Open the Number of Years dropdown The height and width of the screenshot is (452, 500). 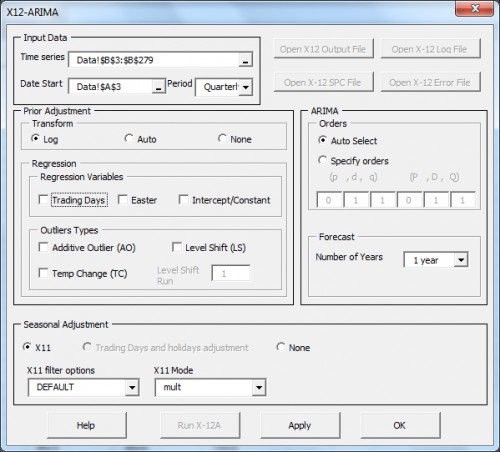(x=461, y=260)
